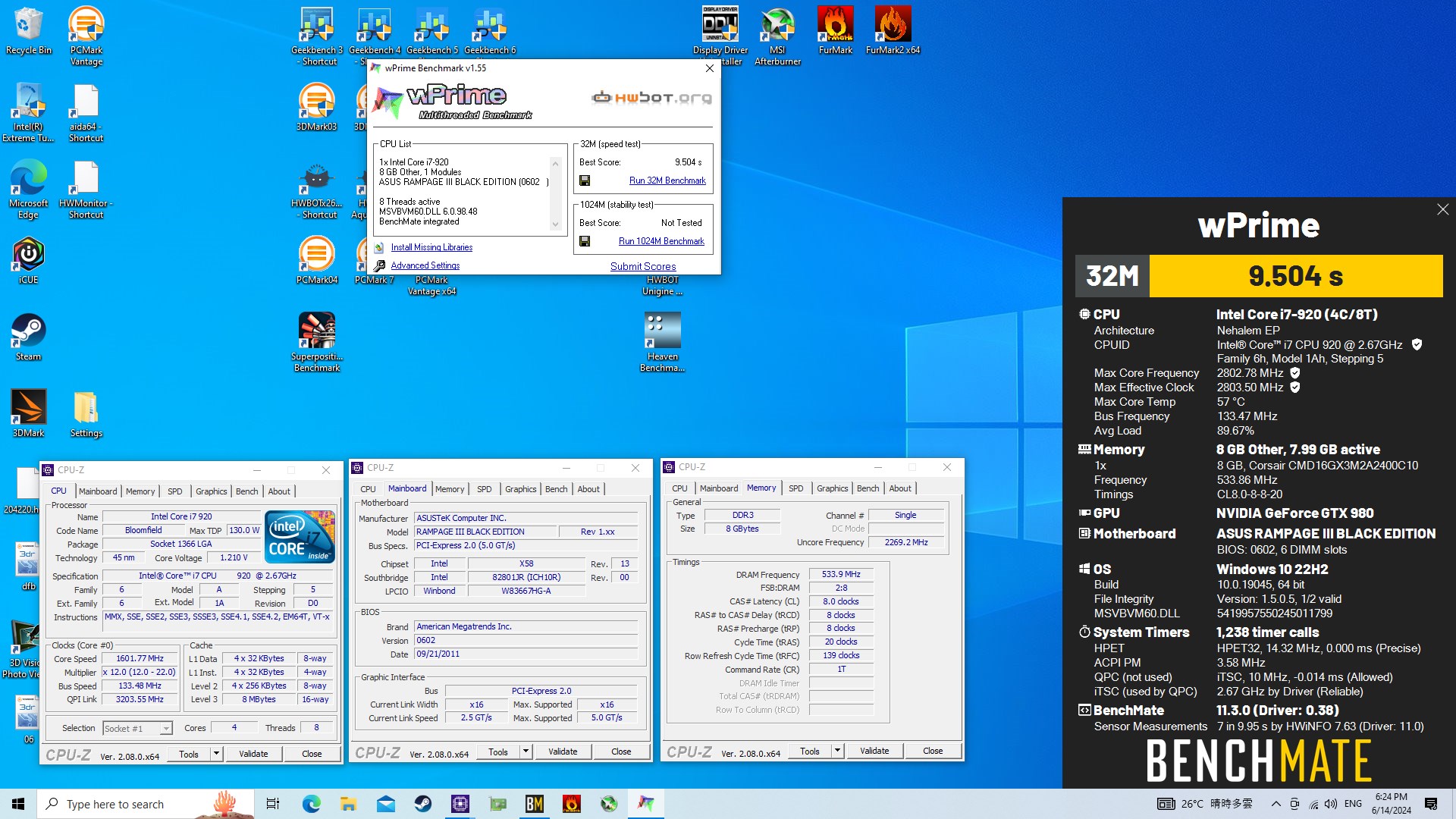Image resolution: width=1456 pixels, height=819 pixels.
Task: Click Tools button in CPU-Z Memory window
Action: pos(809,751)
